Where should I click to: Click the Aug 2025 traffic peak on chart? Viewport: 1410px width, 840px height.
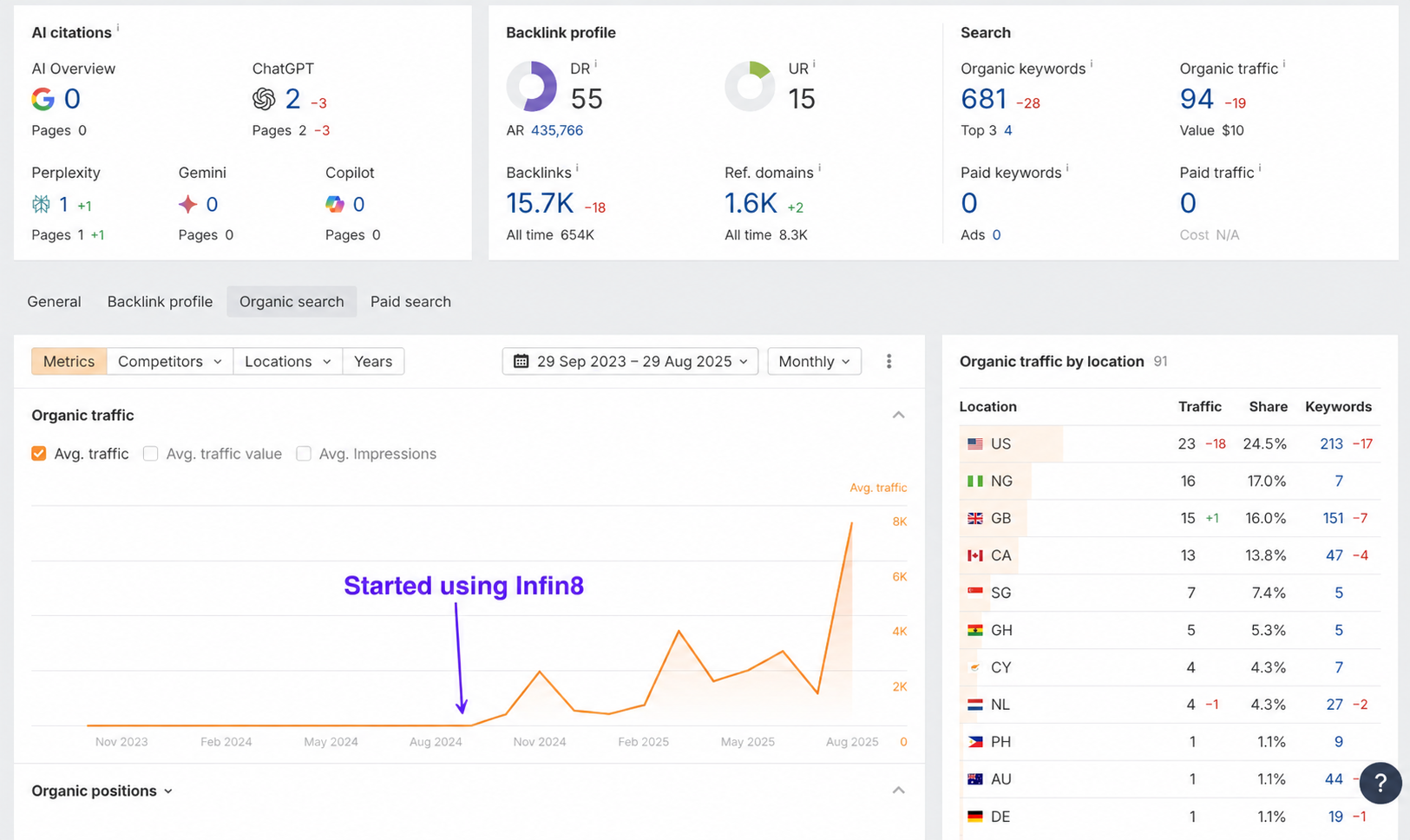(851, 522)
